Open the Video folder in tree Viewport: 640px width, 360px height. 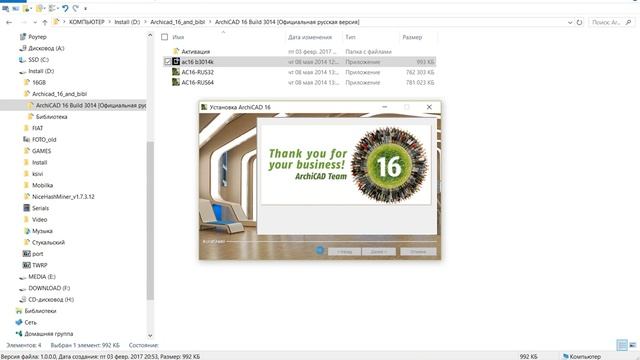[40, 220]
